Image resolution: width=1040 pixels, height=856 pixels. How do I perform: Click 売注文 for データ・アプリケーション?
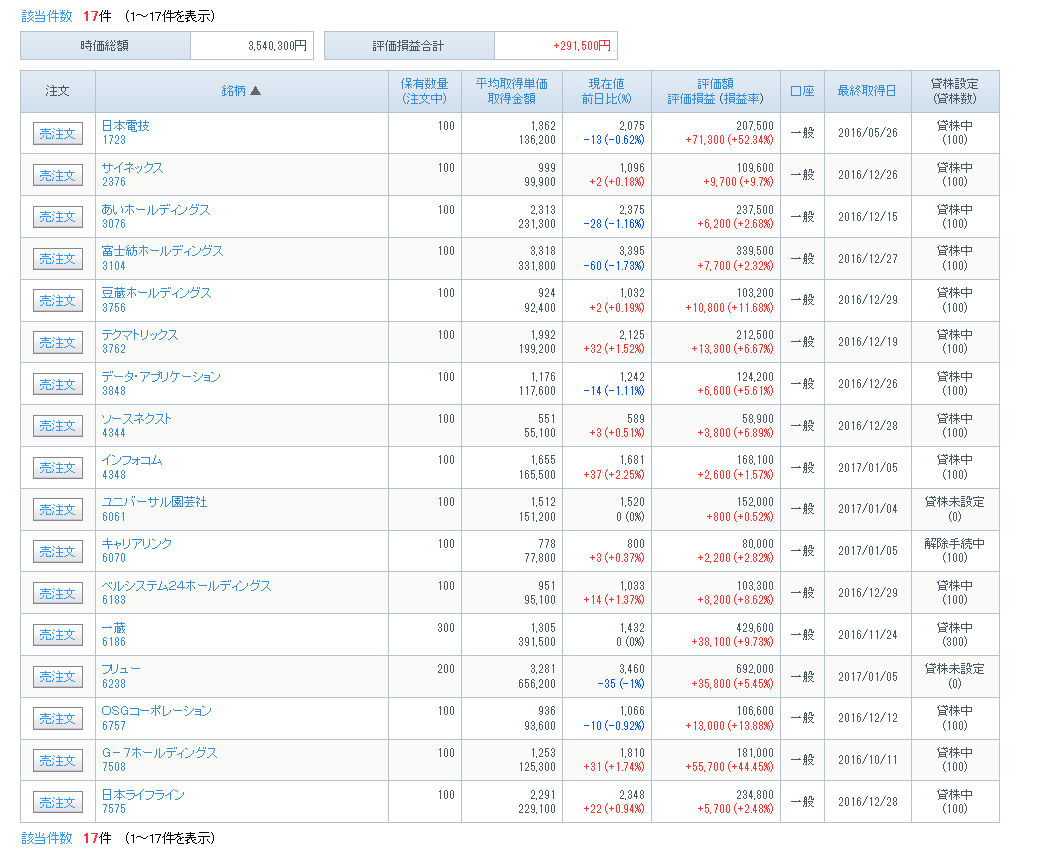click(58, 384)
